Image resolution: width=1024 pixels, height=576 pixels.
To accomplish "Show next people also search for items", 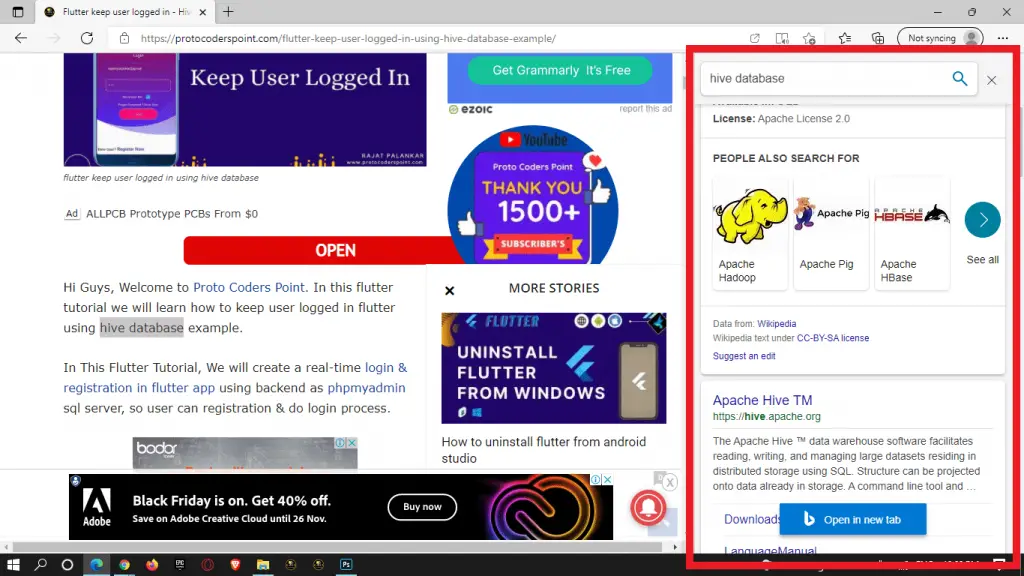I will (982, 219).
